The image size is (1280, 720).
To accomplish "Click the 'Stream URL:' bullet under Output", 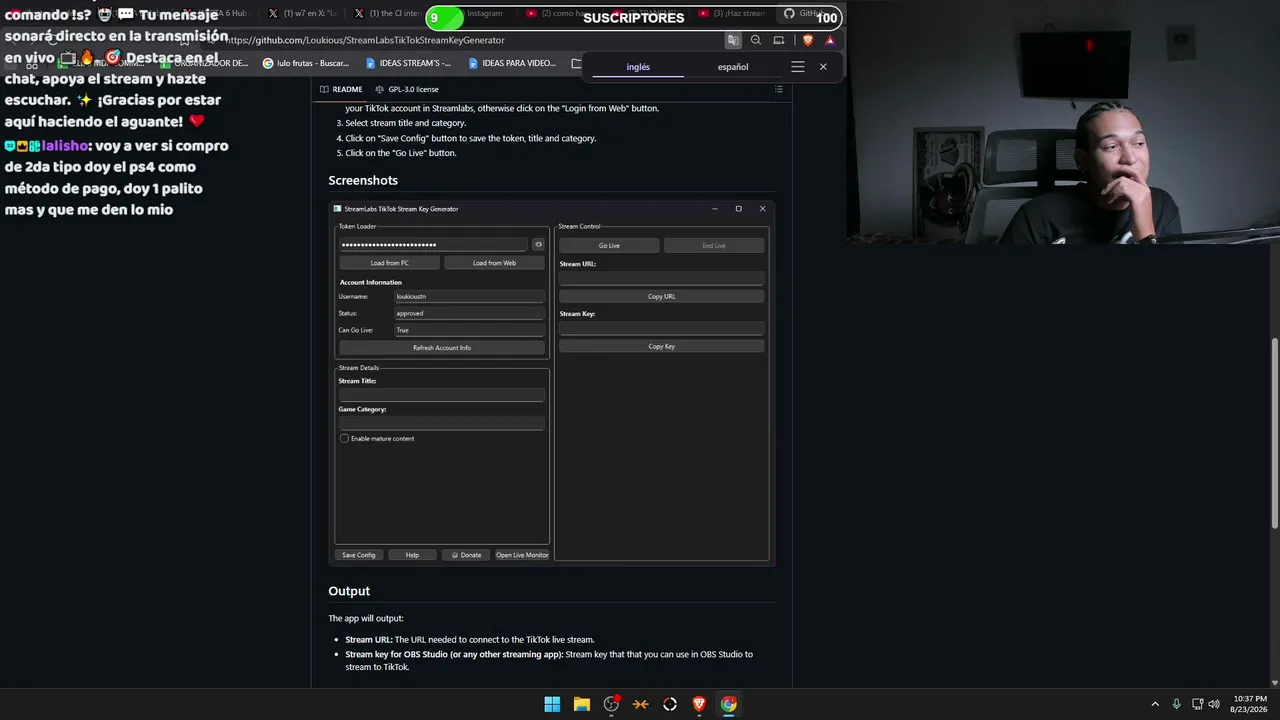I will 470,639.
